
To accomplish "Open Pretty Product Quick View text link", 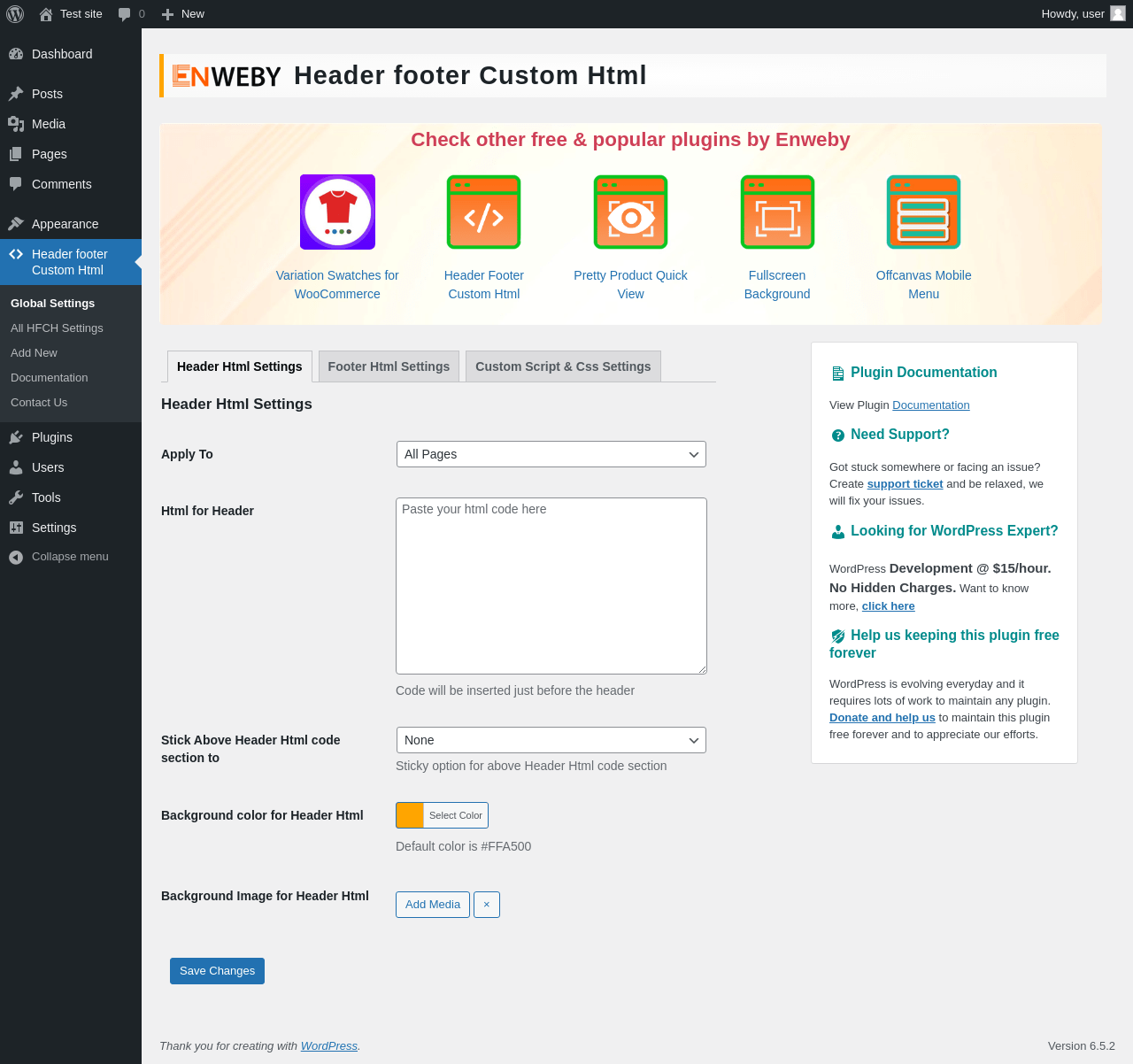I will pyautogui.click(x=630, y=285).
